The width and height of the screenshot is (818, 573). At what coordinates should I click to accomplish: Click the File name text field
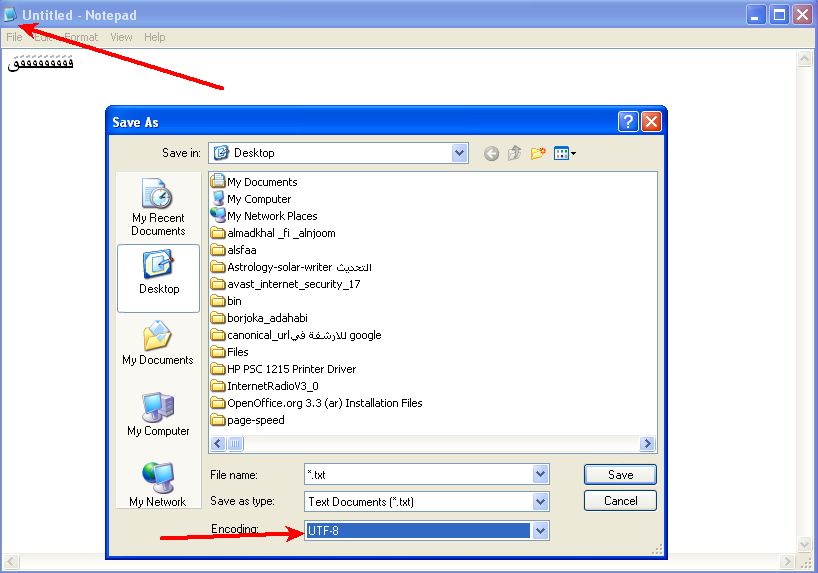418,475
